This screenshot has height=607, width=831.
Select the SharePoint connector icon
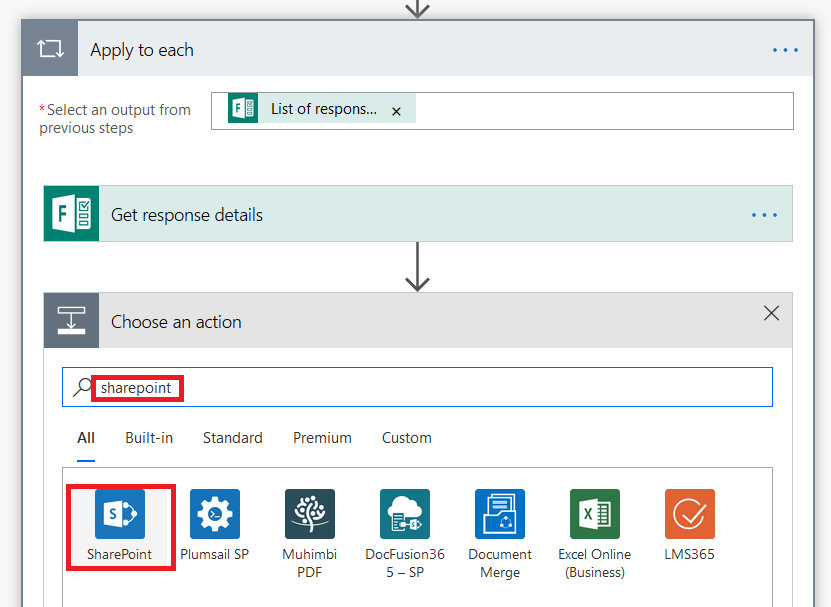coord(120,514)
